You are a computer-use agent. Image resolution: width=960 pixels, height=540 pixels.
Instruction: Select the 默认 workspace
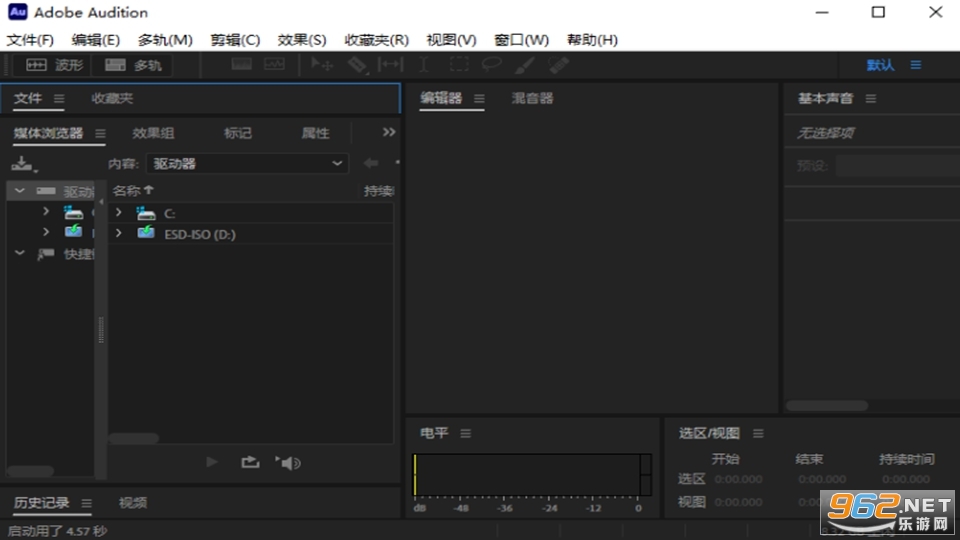pos(880,65)
